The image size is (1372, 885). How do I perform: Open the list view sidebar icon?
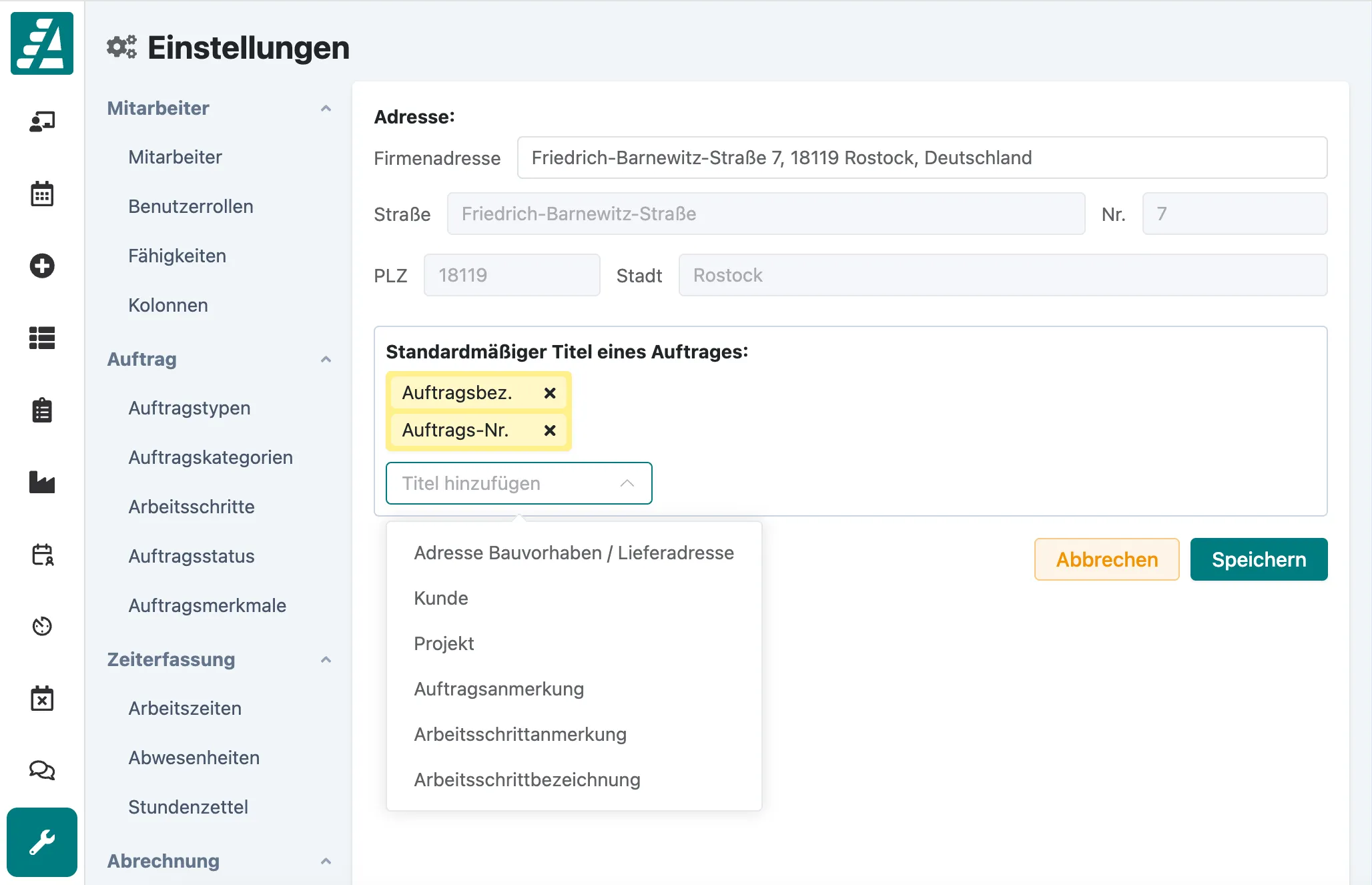tap(42, 338)
